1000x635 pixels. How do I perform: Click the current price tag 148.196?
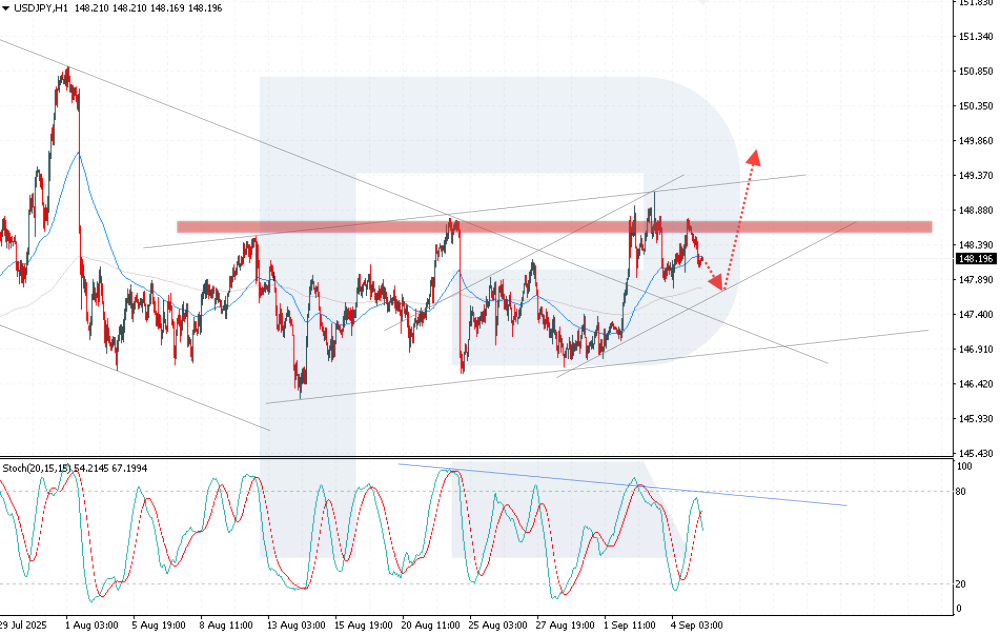tap(974, 258)
